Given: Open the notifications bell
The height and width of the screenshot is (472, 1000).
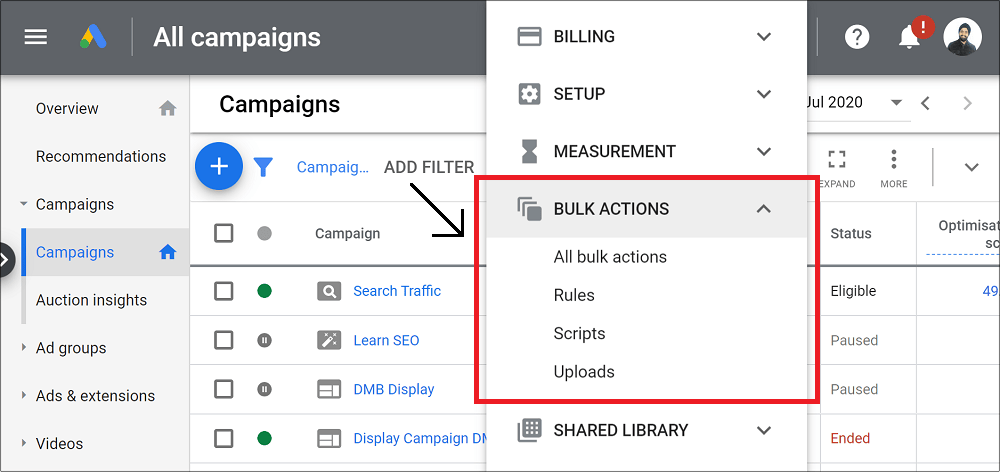Looking at the screenshot, I should coord(909,37).
